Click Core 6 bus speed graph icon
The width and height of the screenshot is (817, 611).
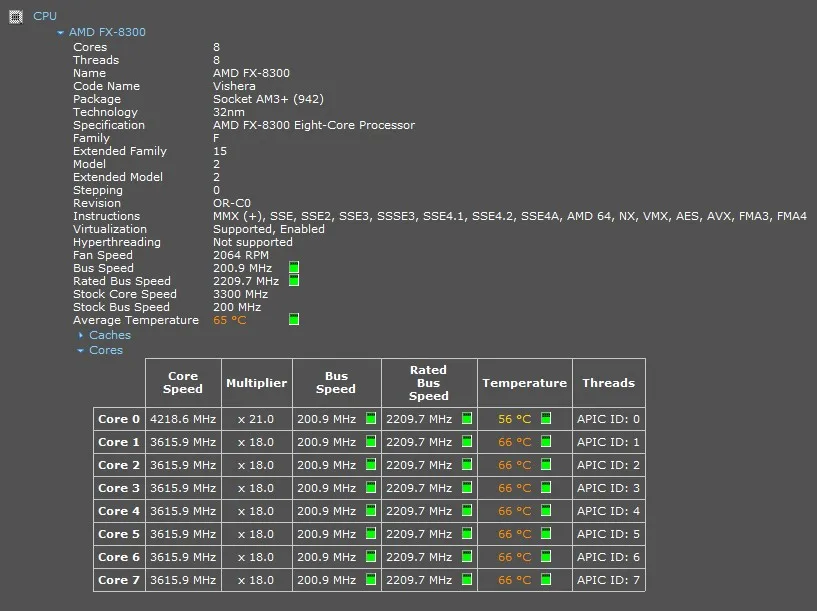point(371,556)
